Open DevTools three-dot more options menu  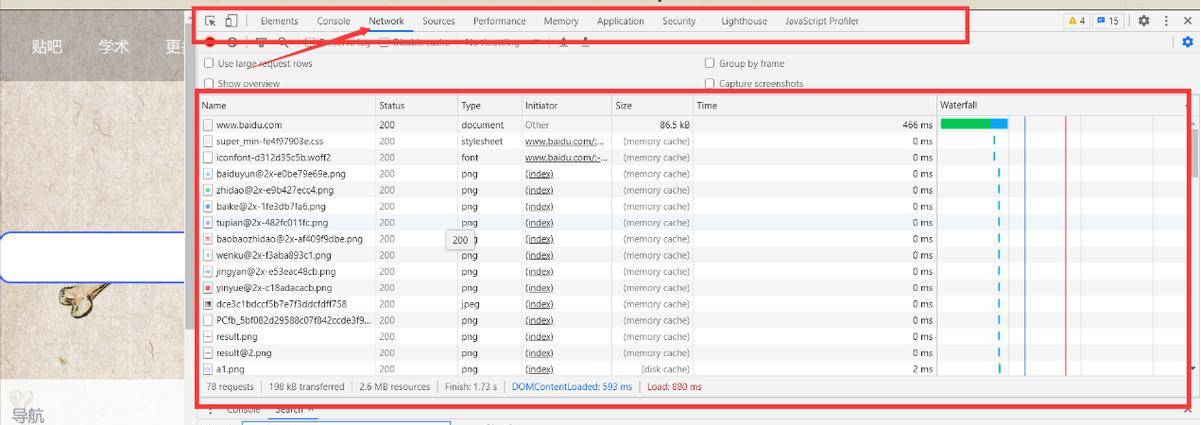(x=1166, y=21)
